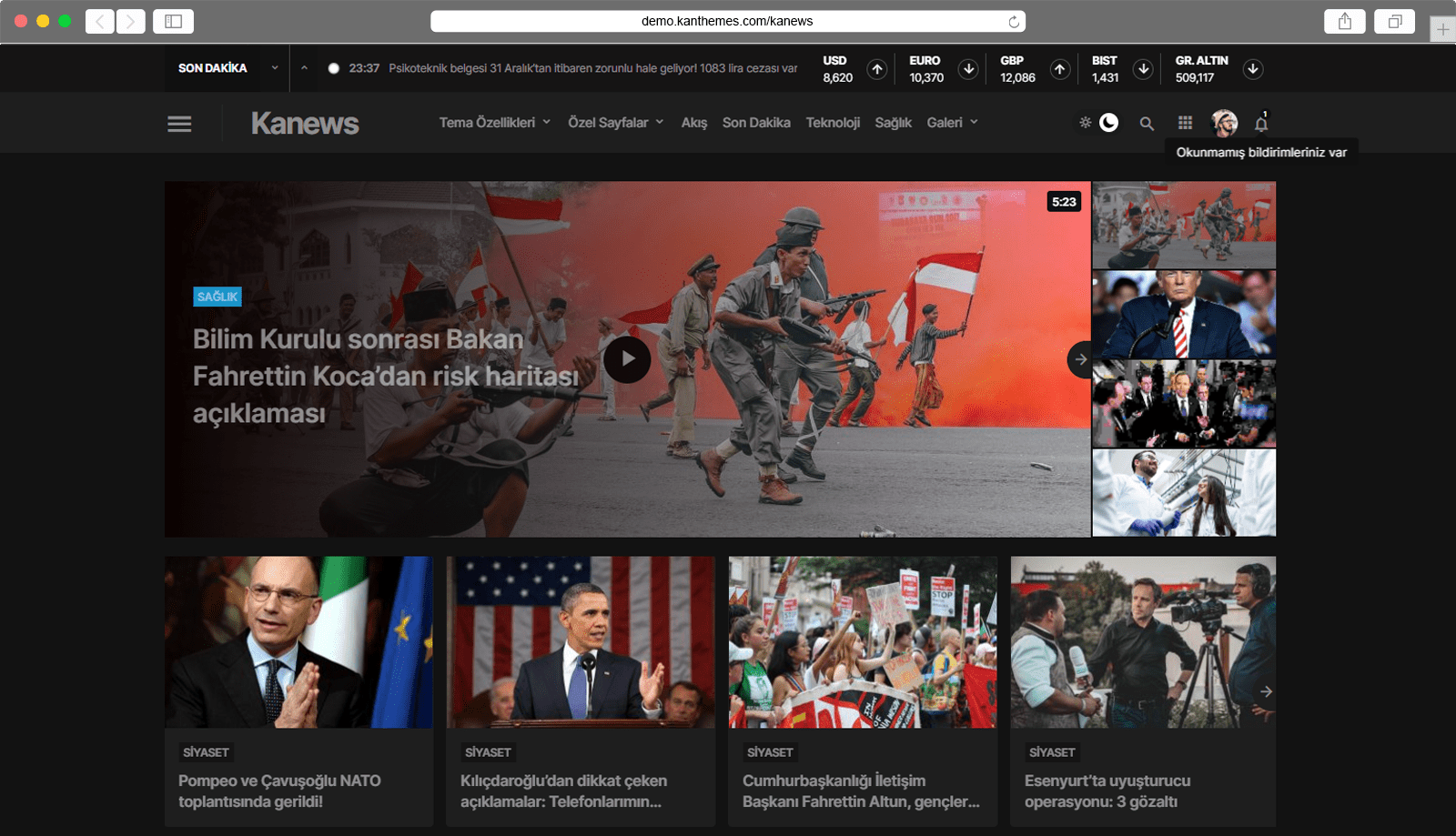Open the Akış menu item
Screen dimensions: 1456x836
[x=694, y=123]
